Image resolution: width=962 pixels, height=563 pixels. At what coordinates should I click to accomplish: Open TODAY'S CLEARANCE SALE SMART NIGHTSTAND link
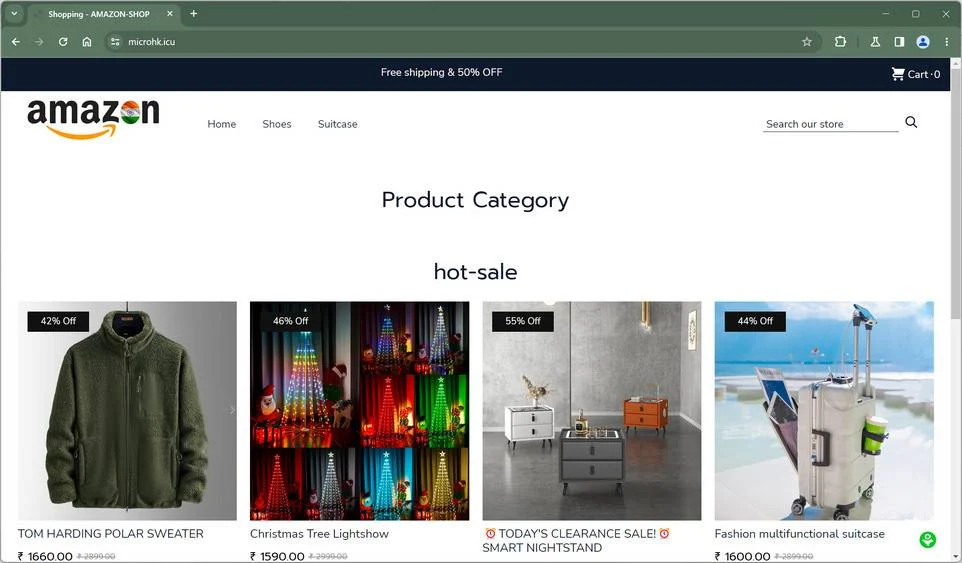pyautogui.click(x=576, y=540)
